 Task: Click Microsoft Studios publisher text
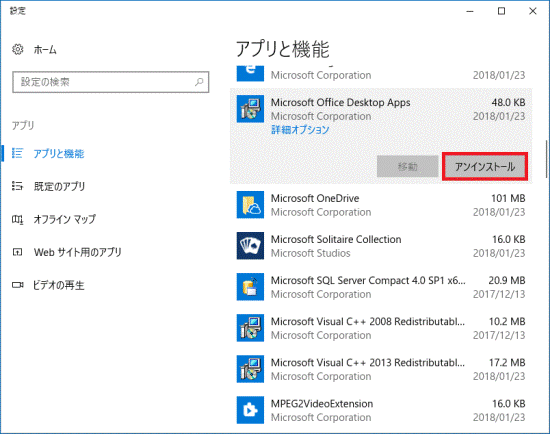[x=310, y=253]
